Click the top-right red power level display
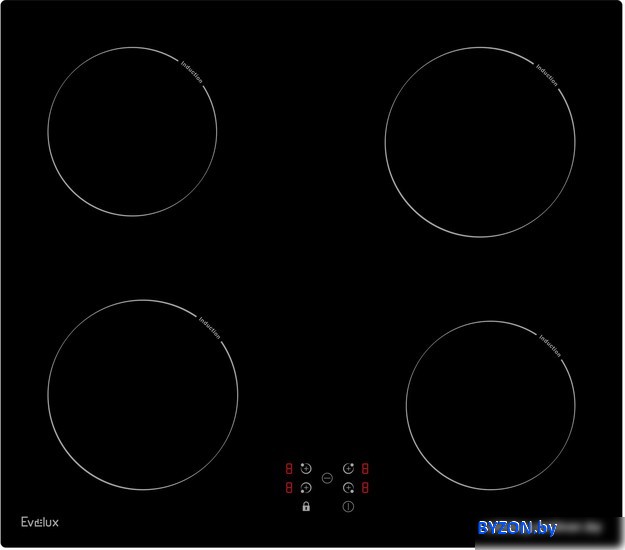The height and width of the screenshot is (550, 625). [365, 468]
